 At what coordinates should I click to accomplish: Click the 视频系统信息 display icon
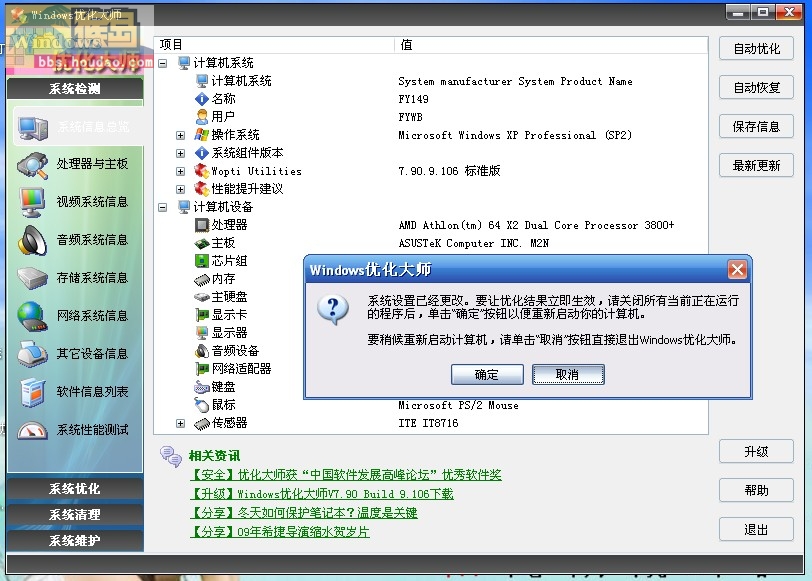tap(32, 202)
